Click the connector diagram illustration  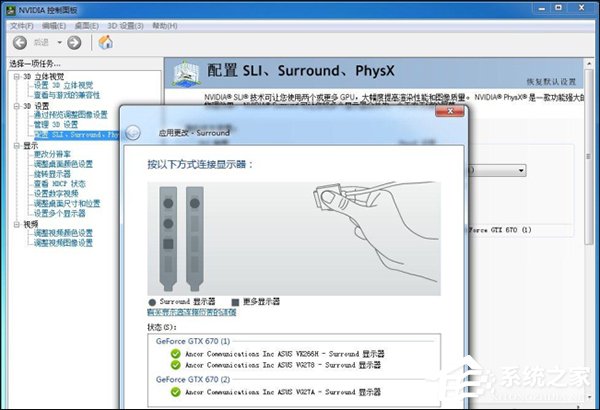tap(294, 238)
